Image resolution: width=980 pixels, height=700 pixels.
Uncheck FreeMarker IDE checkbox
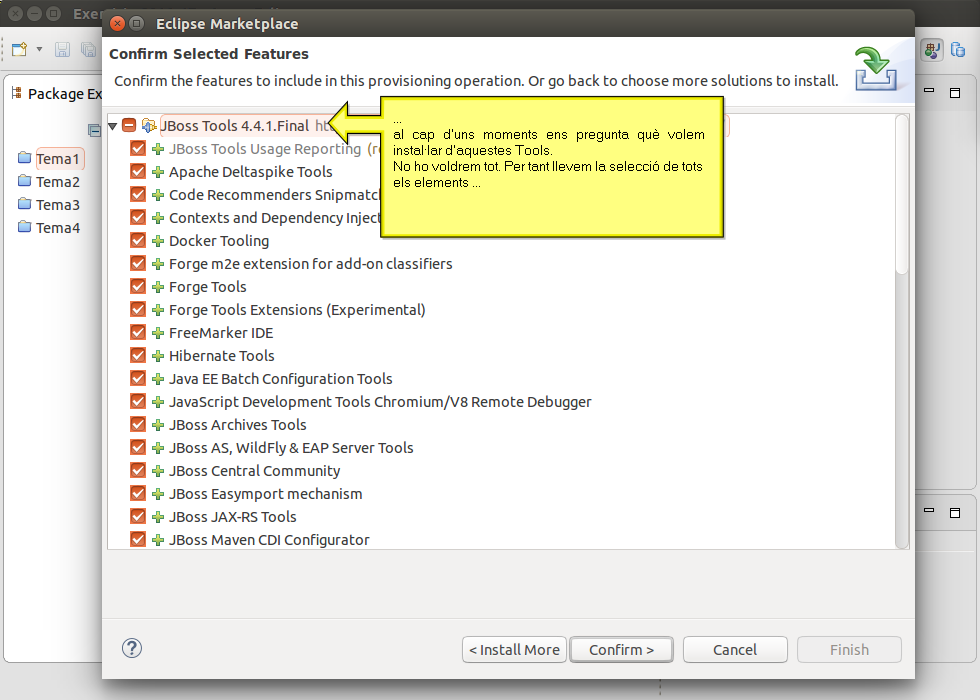pos(138,332)
